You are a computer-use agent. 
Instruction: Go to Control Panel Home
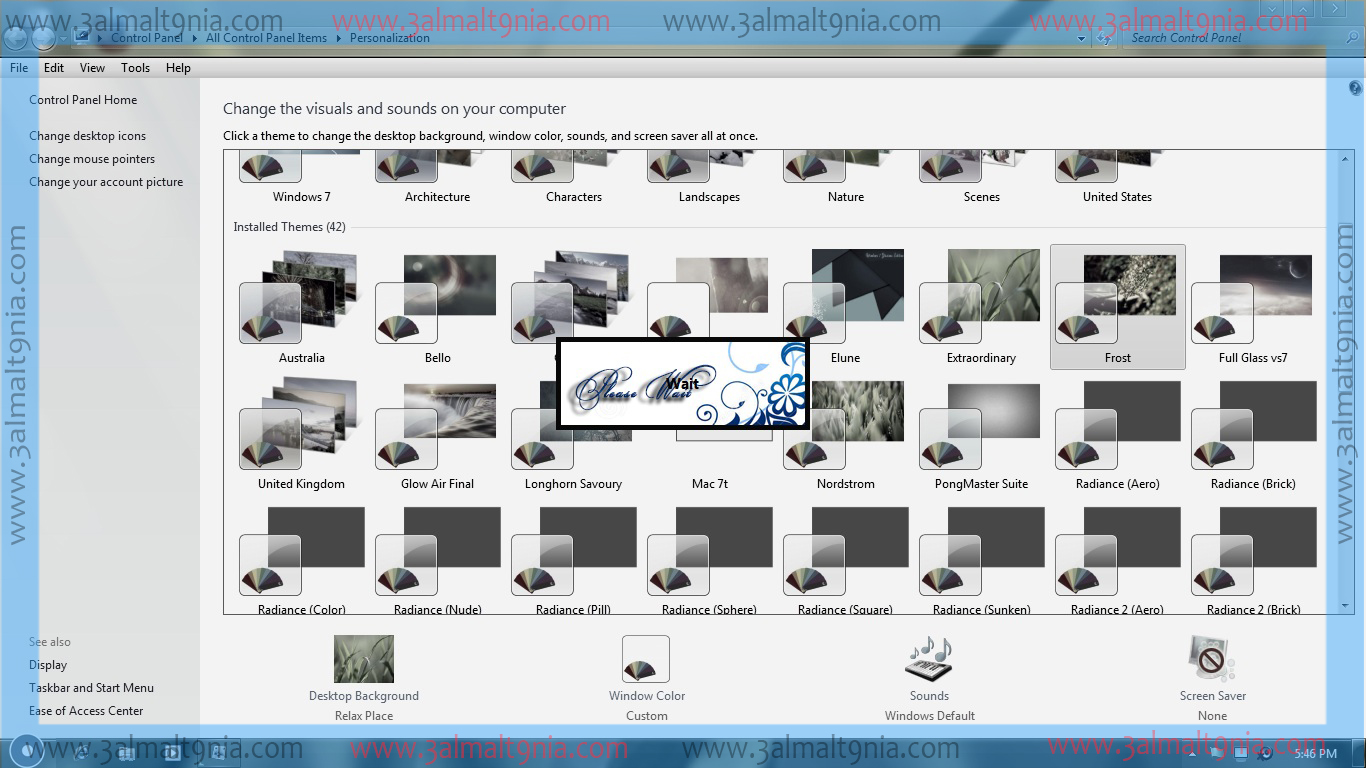click(83, 100)
